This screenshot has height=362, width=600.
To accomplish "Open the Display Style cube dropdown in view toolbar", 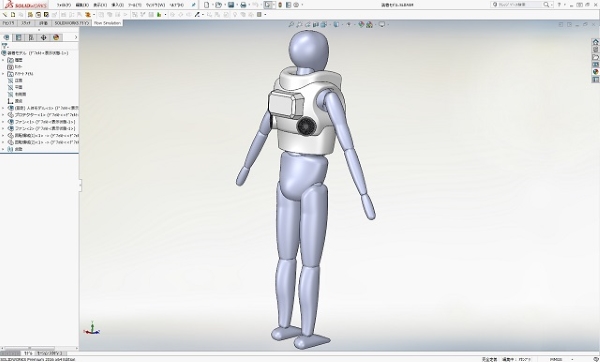I will (x=336, y=24).
